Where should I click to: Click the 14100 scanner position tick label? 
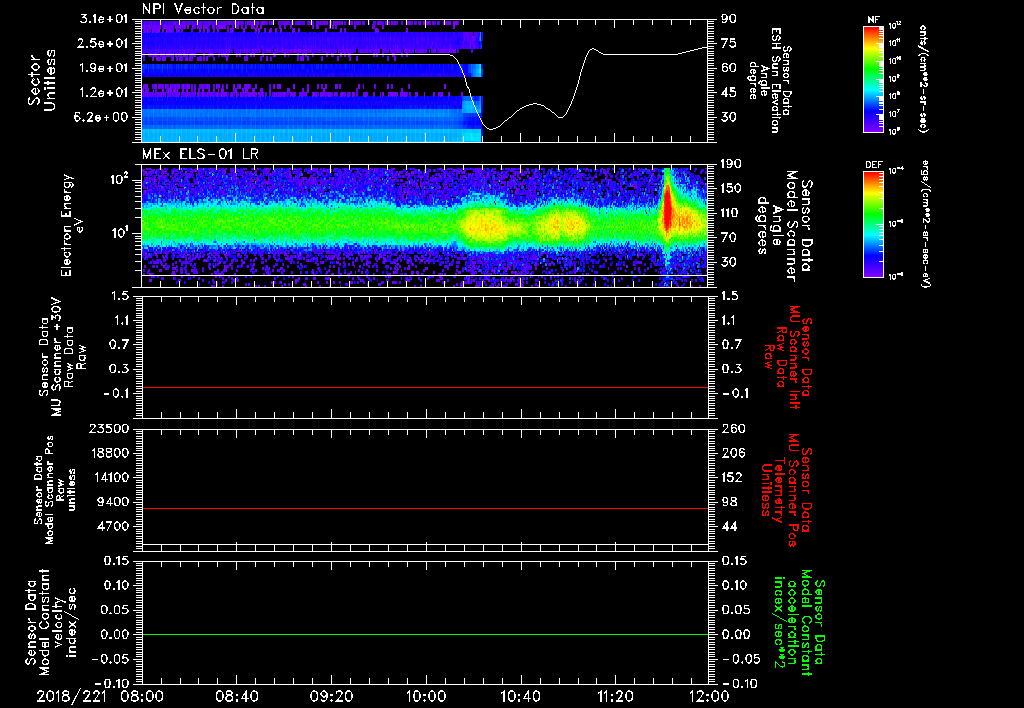tap(109, 477)
